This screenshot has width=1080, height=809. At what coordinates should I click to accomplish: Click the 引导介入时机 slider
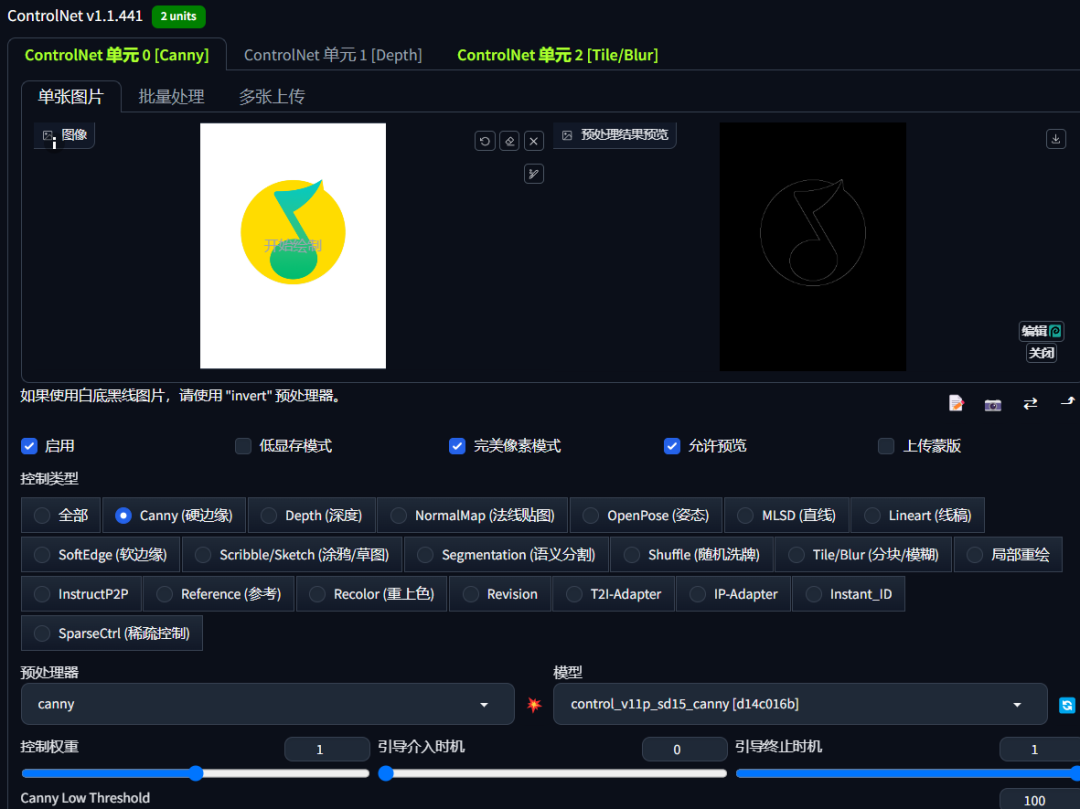(x=552, y=773)
